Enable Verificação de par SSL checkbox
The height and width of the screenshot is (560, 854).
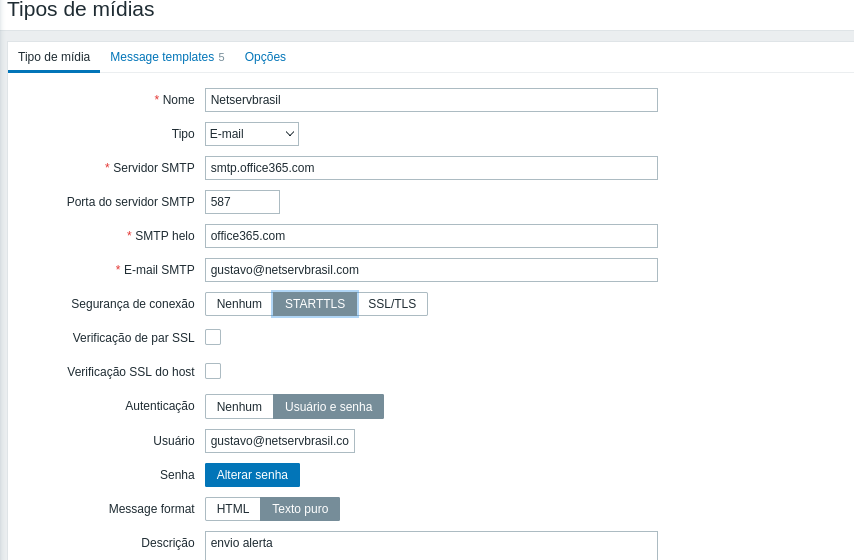tap(213, 337)
